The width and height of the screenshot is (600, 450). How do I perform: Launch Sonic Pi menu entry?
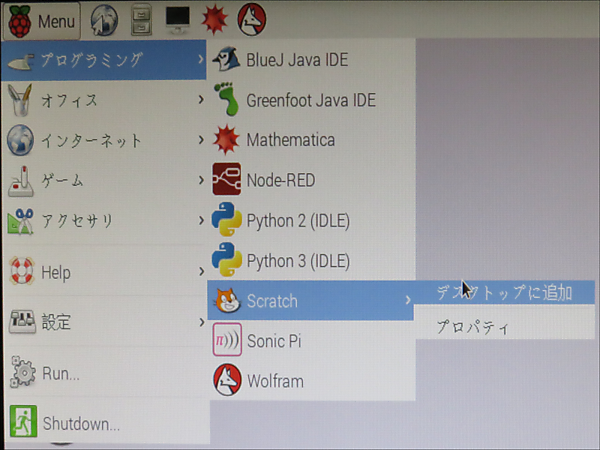click(x=311, y=340)
